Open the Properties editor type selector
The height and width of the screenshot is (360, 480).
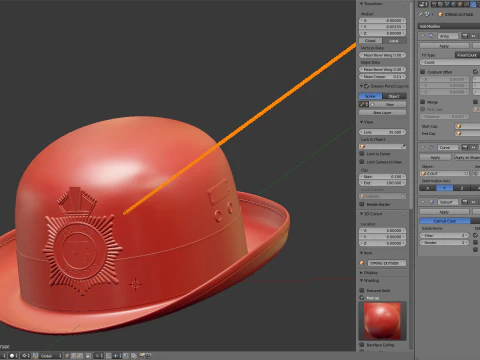pos(423,4)
